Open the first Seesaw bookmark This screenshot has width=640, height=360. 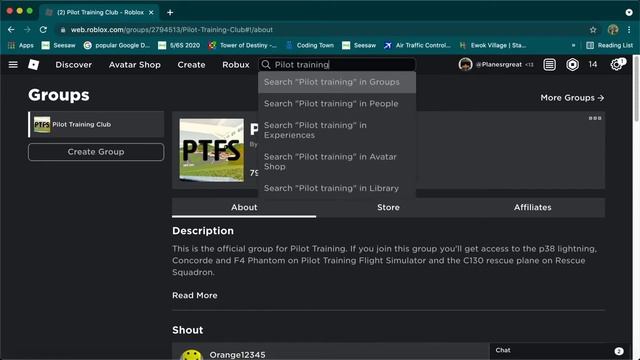[x=59, y=45]
